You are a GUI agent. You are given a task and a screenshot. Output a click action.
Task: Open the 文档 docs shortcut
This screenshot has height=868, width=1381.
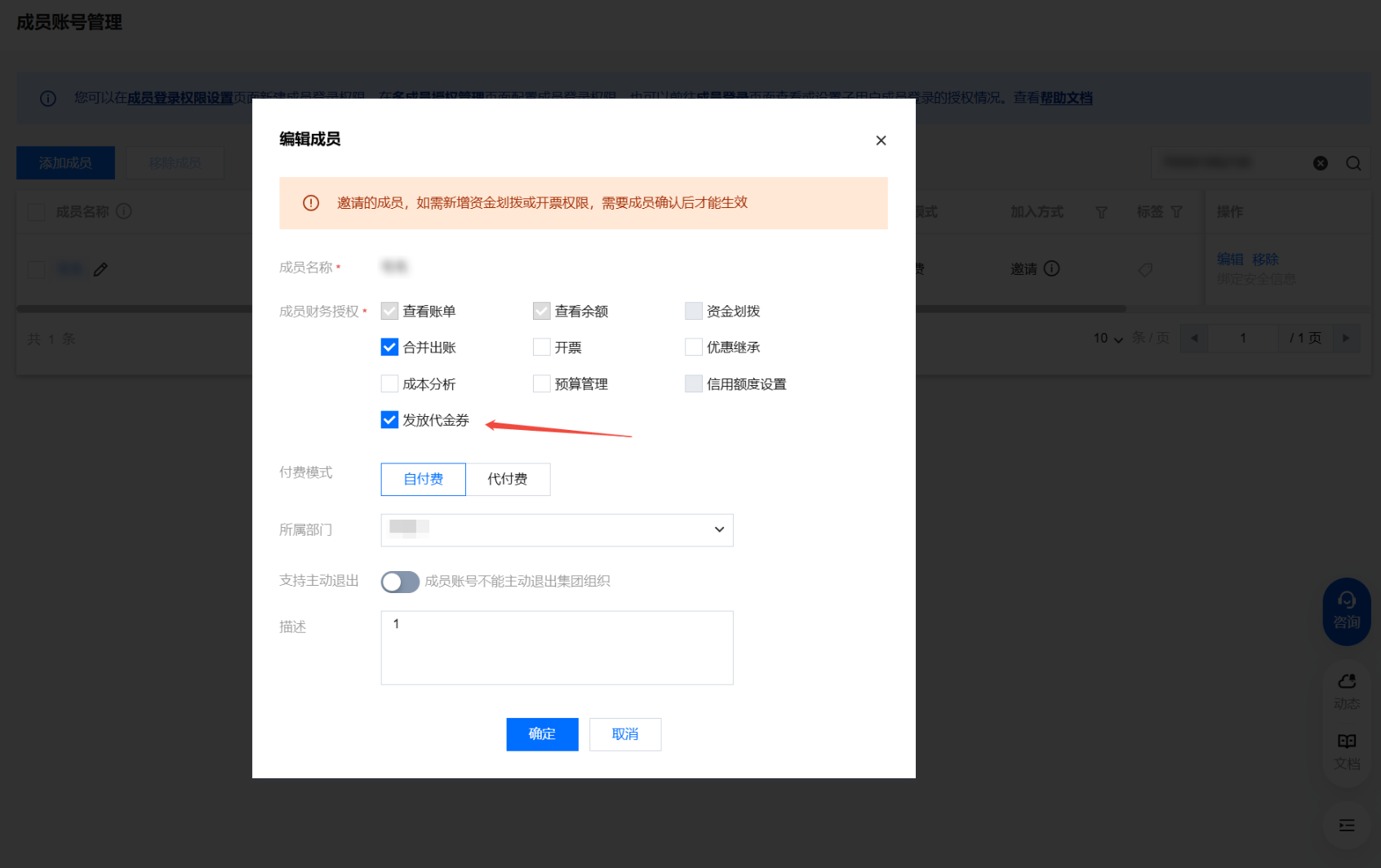coord(1346,751)
